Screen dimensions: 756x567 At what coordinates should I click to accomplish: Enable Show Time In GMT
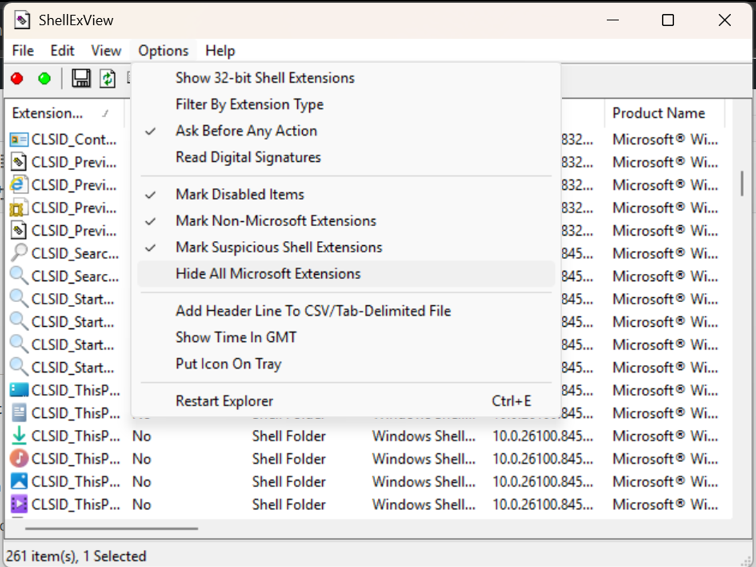point(346,337)
